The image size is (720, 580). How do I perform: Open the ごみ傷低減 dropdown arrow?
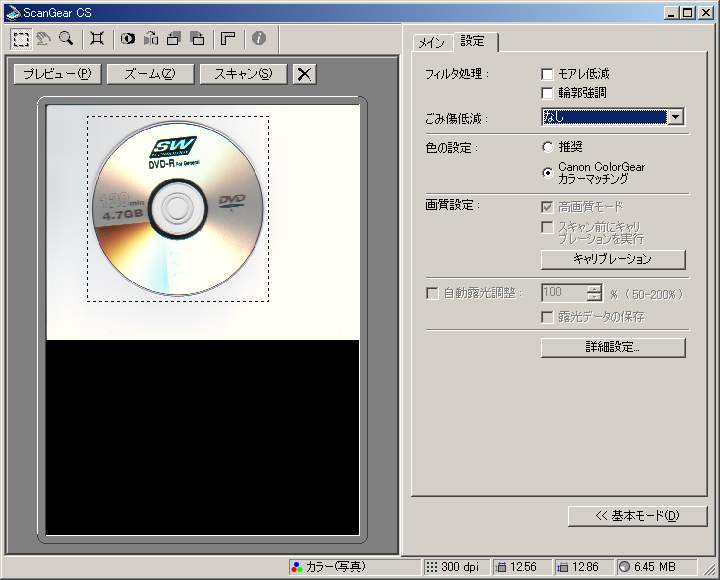click(x=676, y=117)
